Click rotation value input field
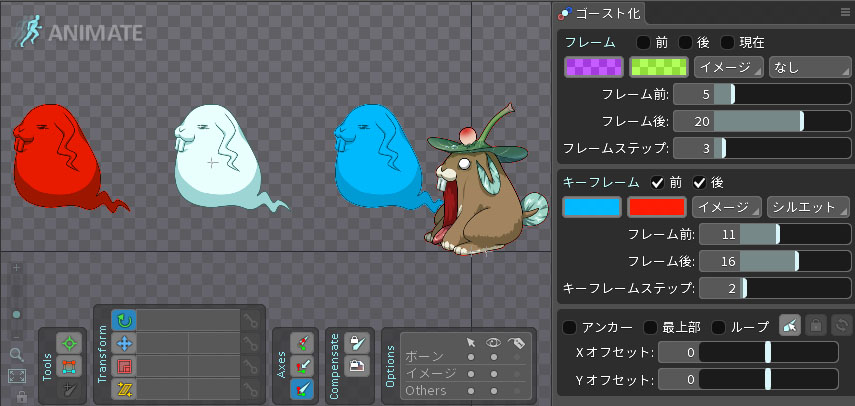Viewport: 855px width, 406px height. 188,320
